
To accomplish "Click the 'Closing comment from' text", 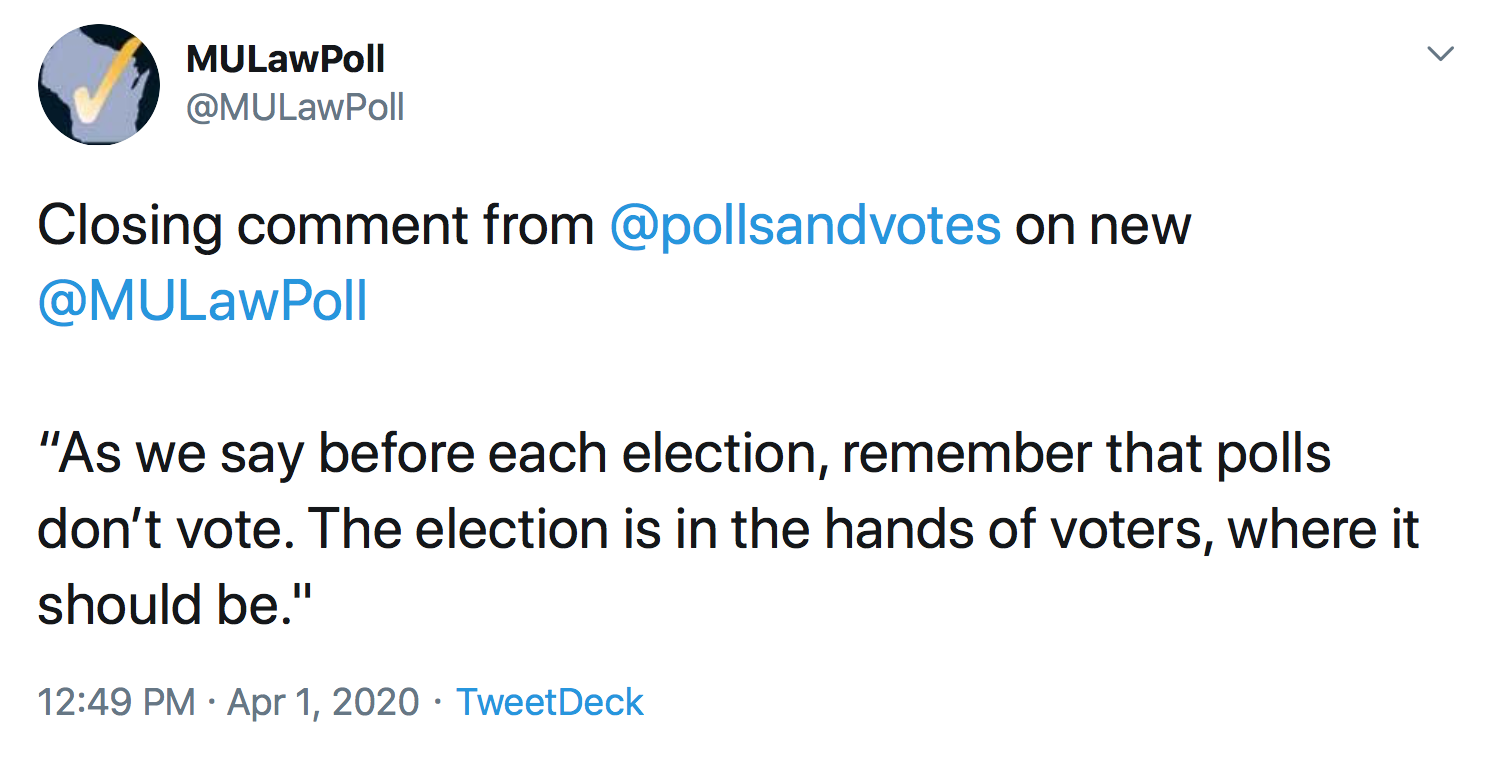I will point(316,227).
